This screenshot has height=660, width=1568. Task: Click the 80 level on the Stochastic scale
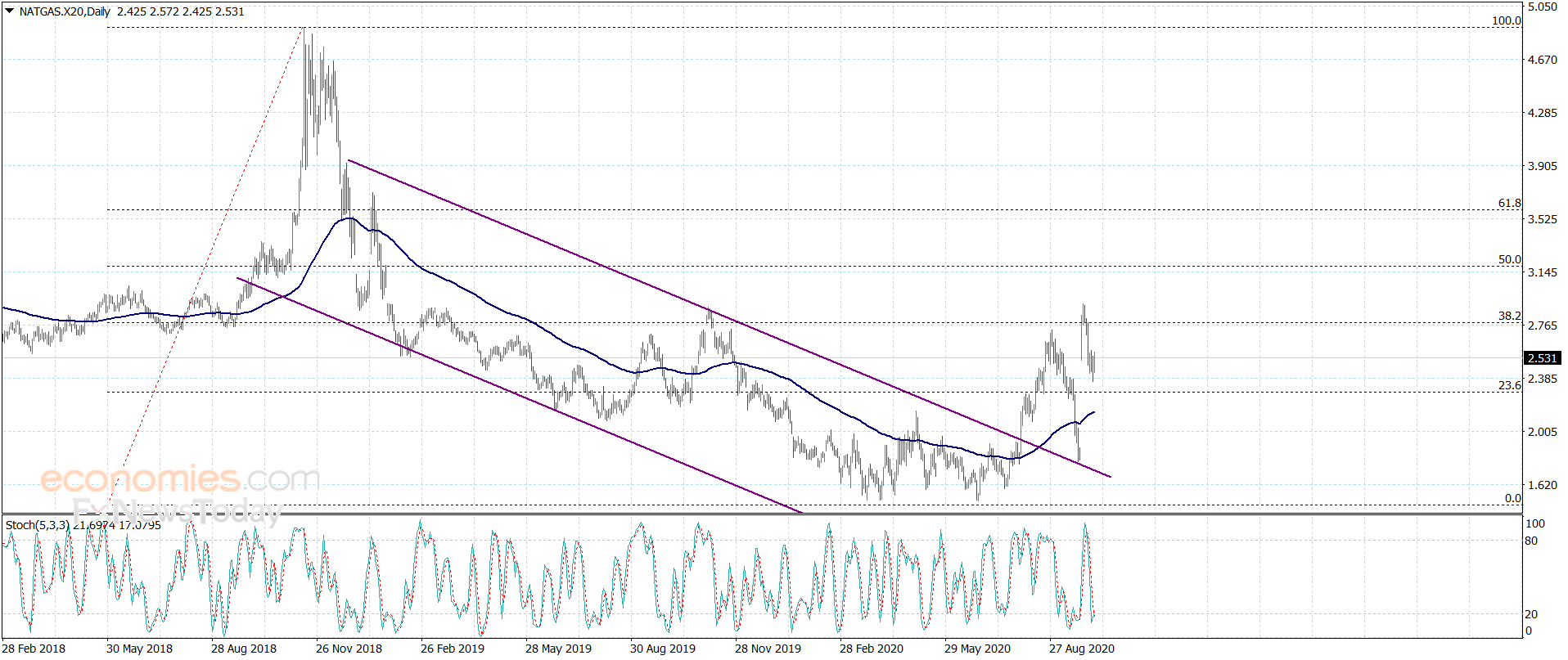(1531, 541)
